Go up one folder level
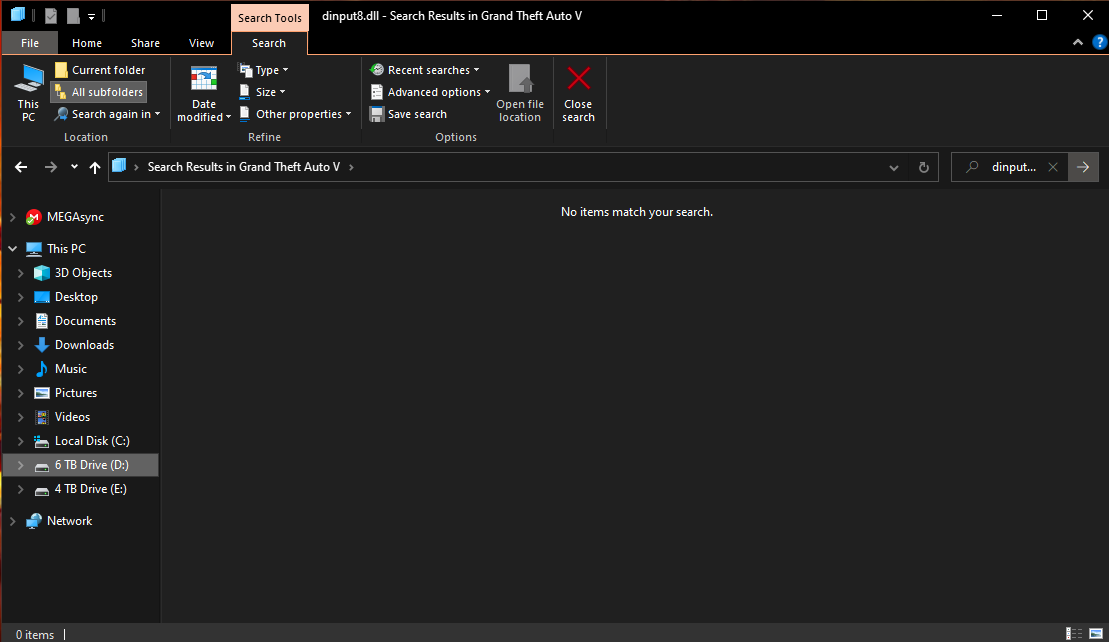 tap(95, 167)
